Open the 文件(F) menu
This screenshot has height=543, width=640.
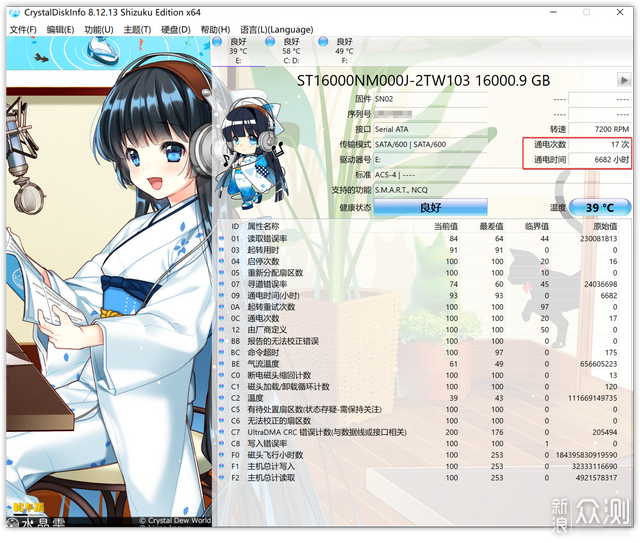point(23,30)
